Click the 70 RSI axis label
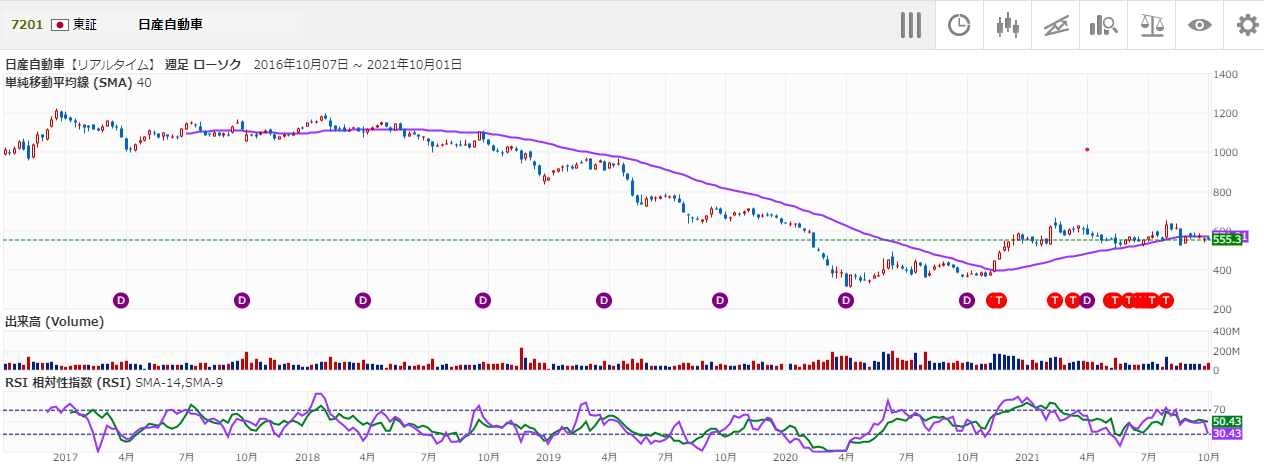1264x471 pixels. 1220,410
